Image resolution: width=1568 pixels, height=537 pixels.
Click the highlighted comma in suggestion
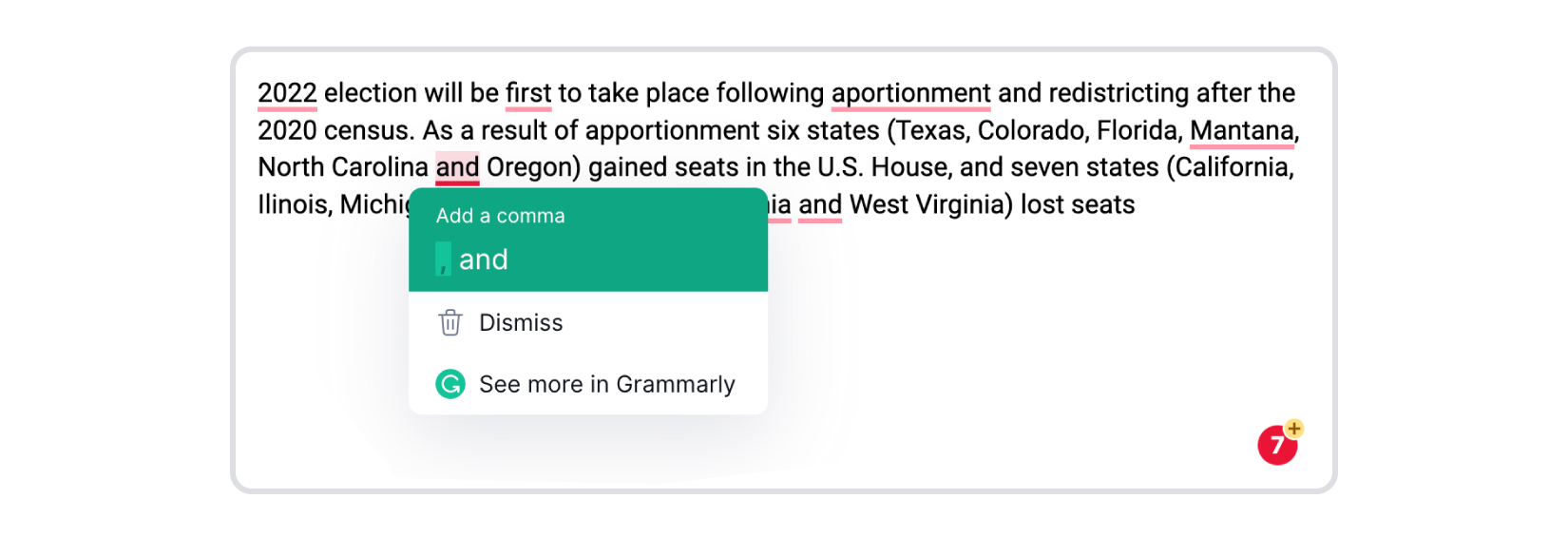(x=443, y=259)
